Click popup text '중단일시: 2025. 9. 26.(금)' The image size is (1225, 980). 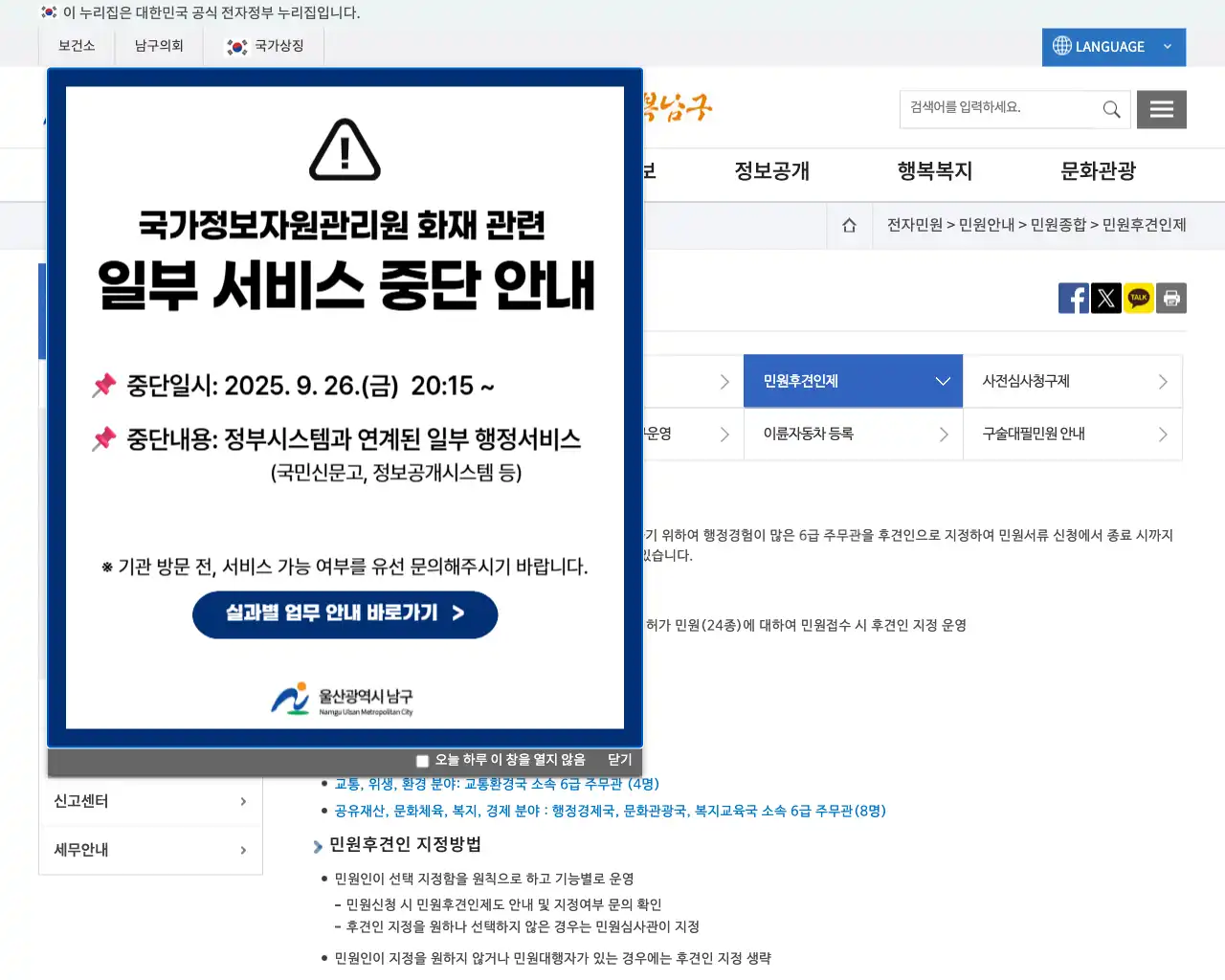point(262,386)
